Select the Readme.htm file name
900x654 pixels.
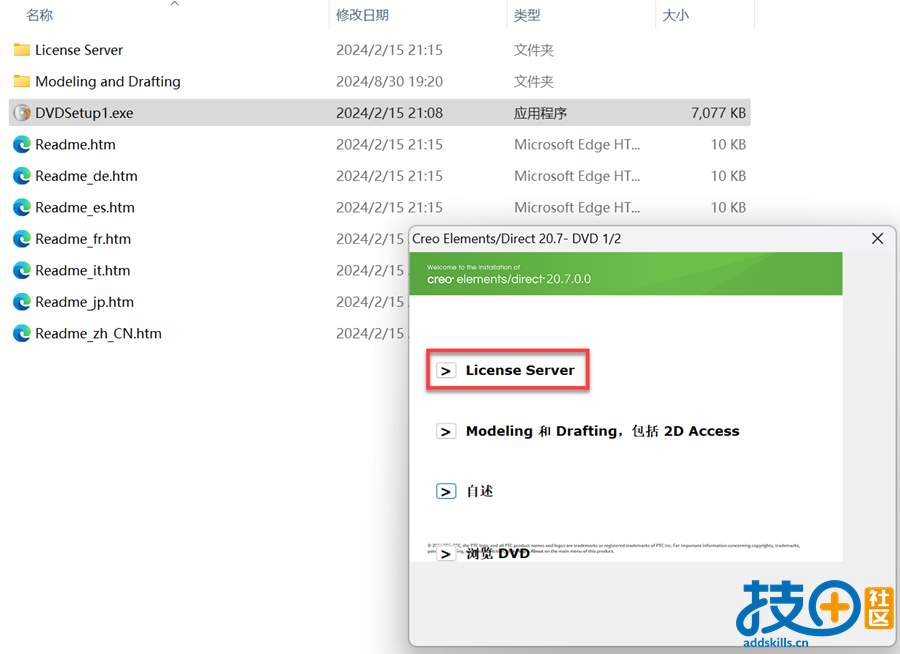coord(75,145)
